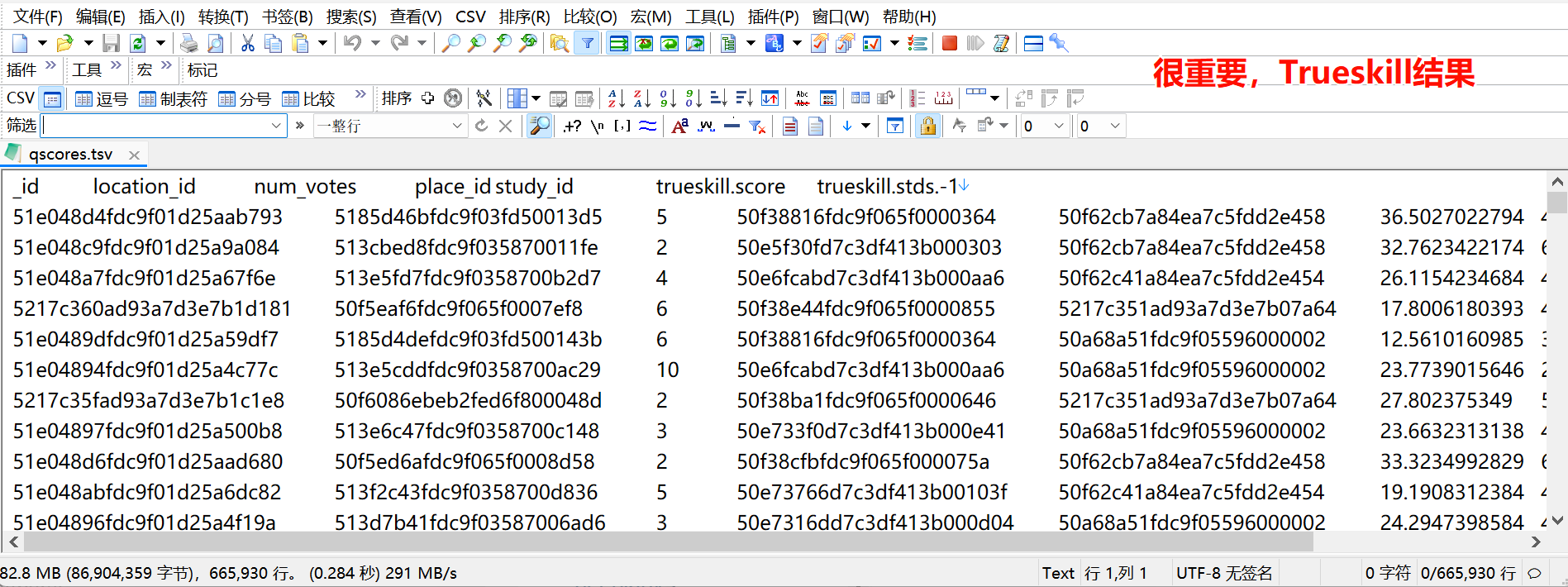Viewport: 1568px width, 587px height.
Task: Expand the filter text box dropdown arrow
Action: click(x=276, y=126)
